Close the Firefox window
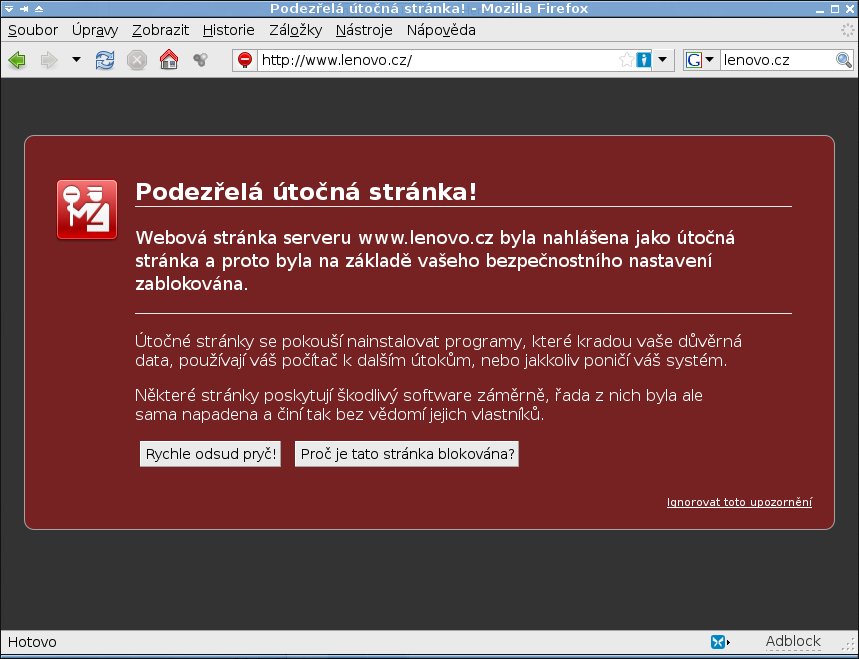The image size is (859, 659). point(850,9)
